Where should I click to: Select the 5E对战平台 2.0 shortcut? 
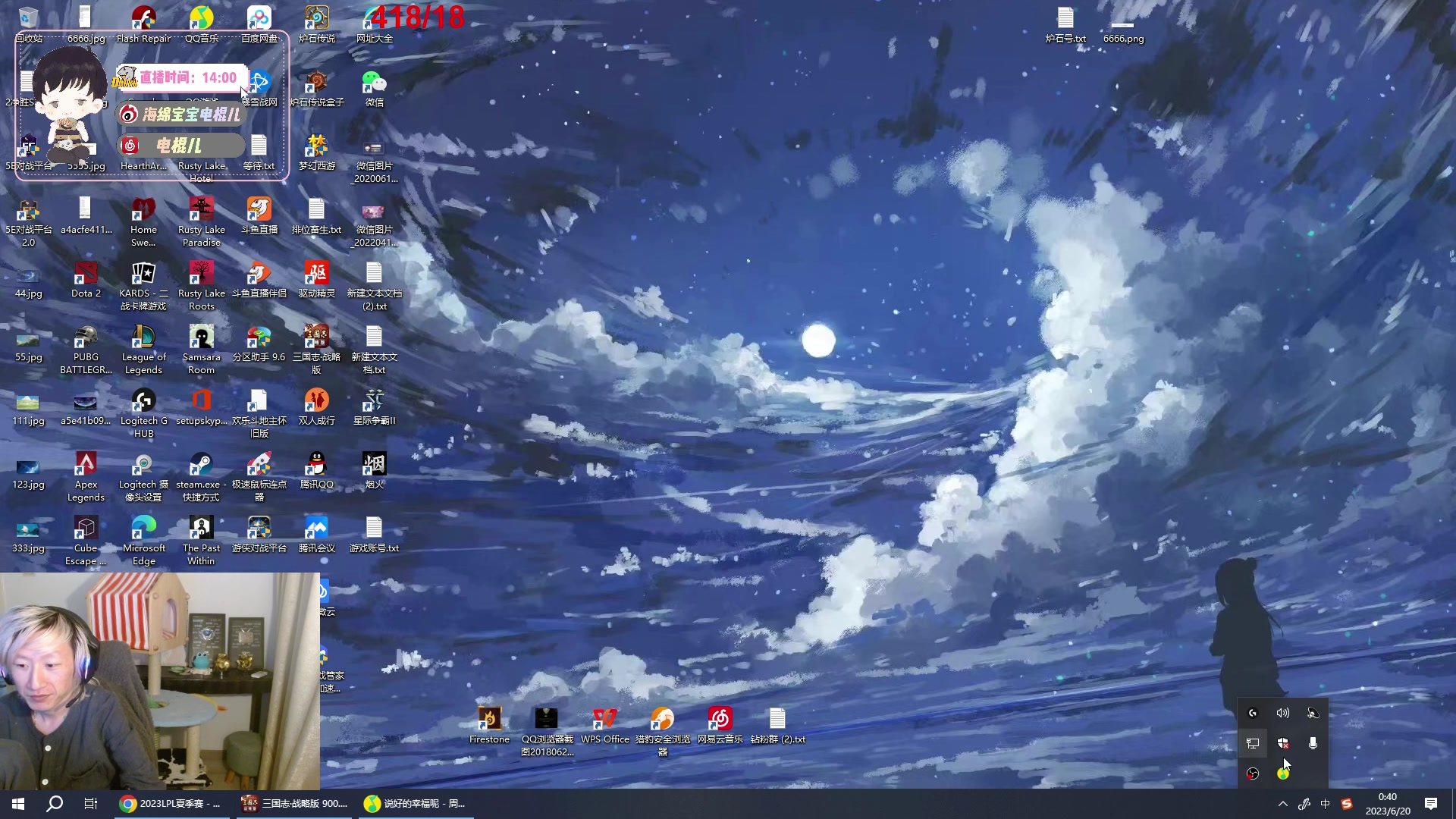pyautogui.click(x=28, y=222)
